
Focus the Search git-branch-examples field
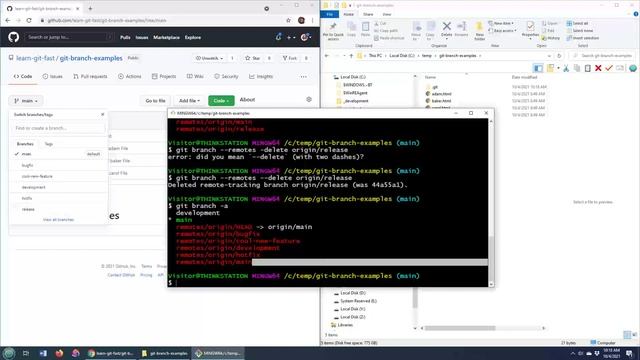[x=602, y=56]
